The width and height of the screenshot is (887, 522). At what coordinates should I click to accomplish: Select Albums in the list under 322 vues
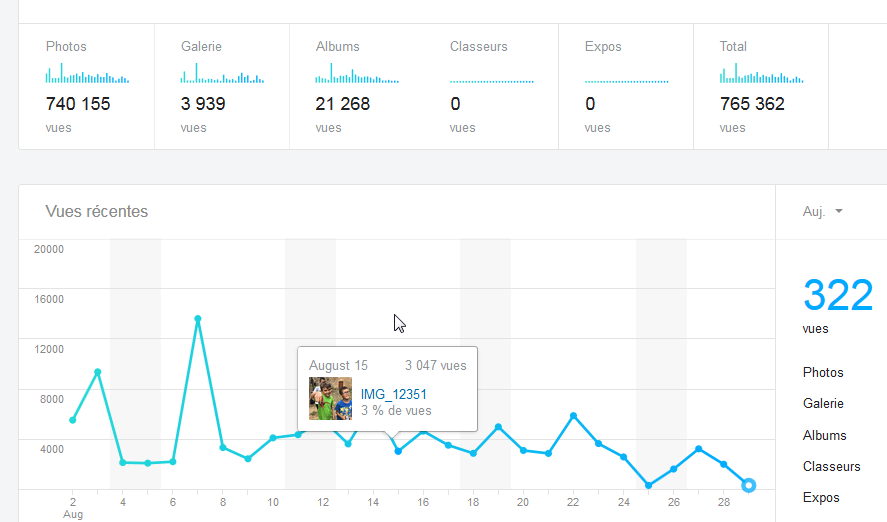[824, 436]
